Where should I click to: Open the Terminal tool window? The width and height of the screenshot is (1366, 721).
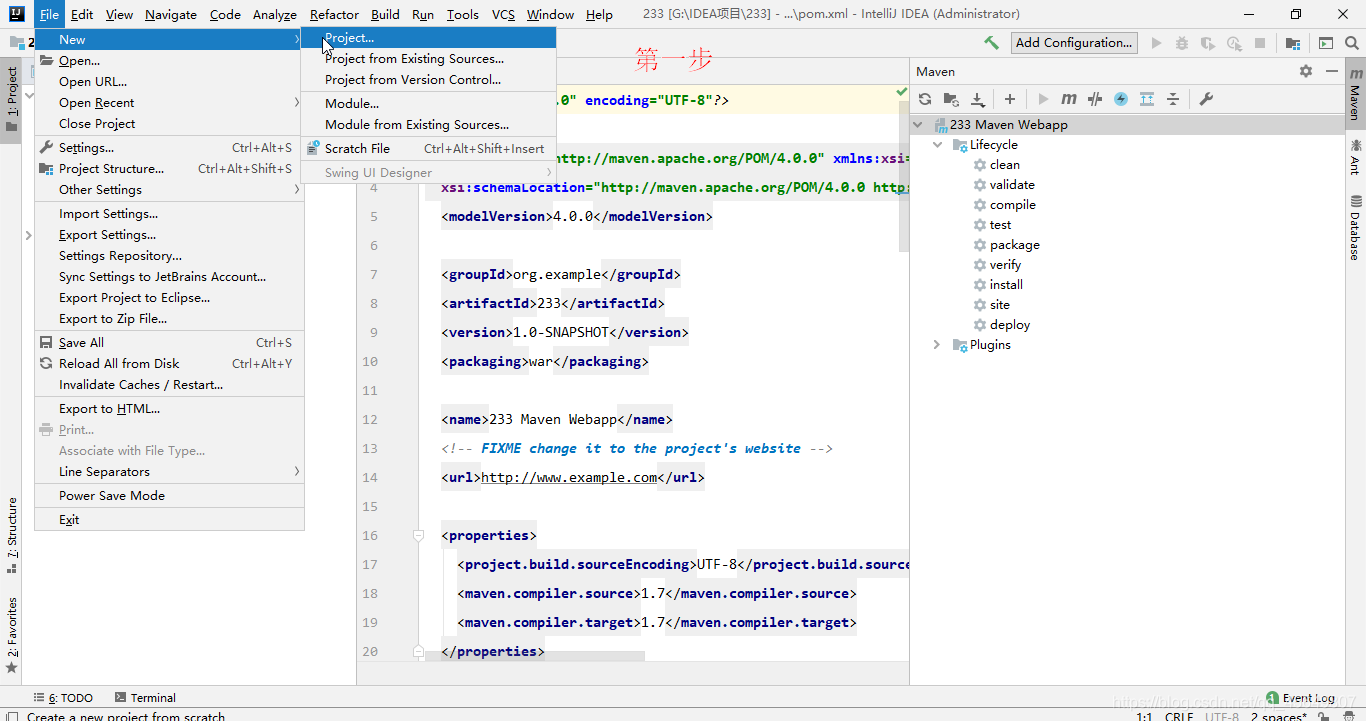[x=145, y=698]
